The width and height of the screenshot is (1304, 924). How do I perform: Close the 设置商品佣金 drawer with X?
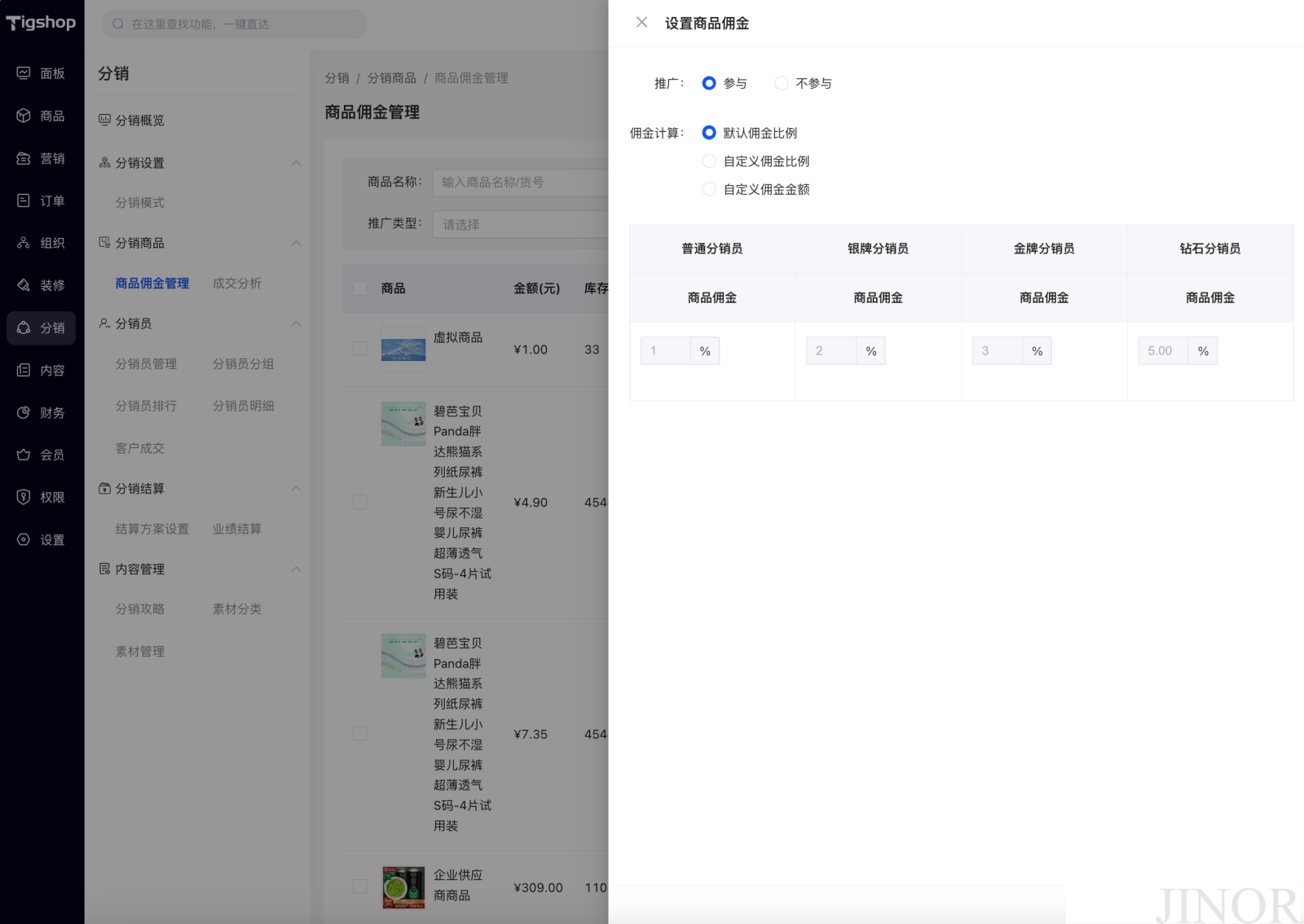642,23
